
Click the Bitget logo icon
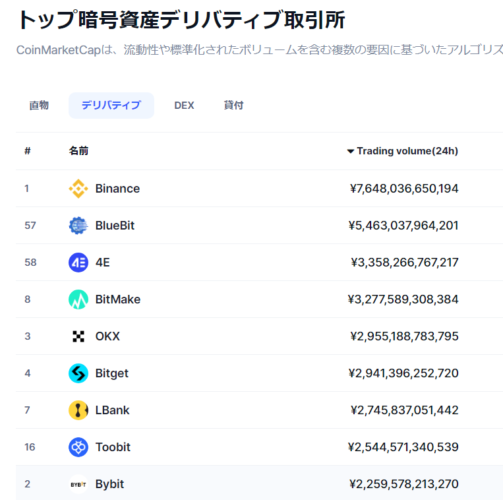tap(78, 373)
